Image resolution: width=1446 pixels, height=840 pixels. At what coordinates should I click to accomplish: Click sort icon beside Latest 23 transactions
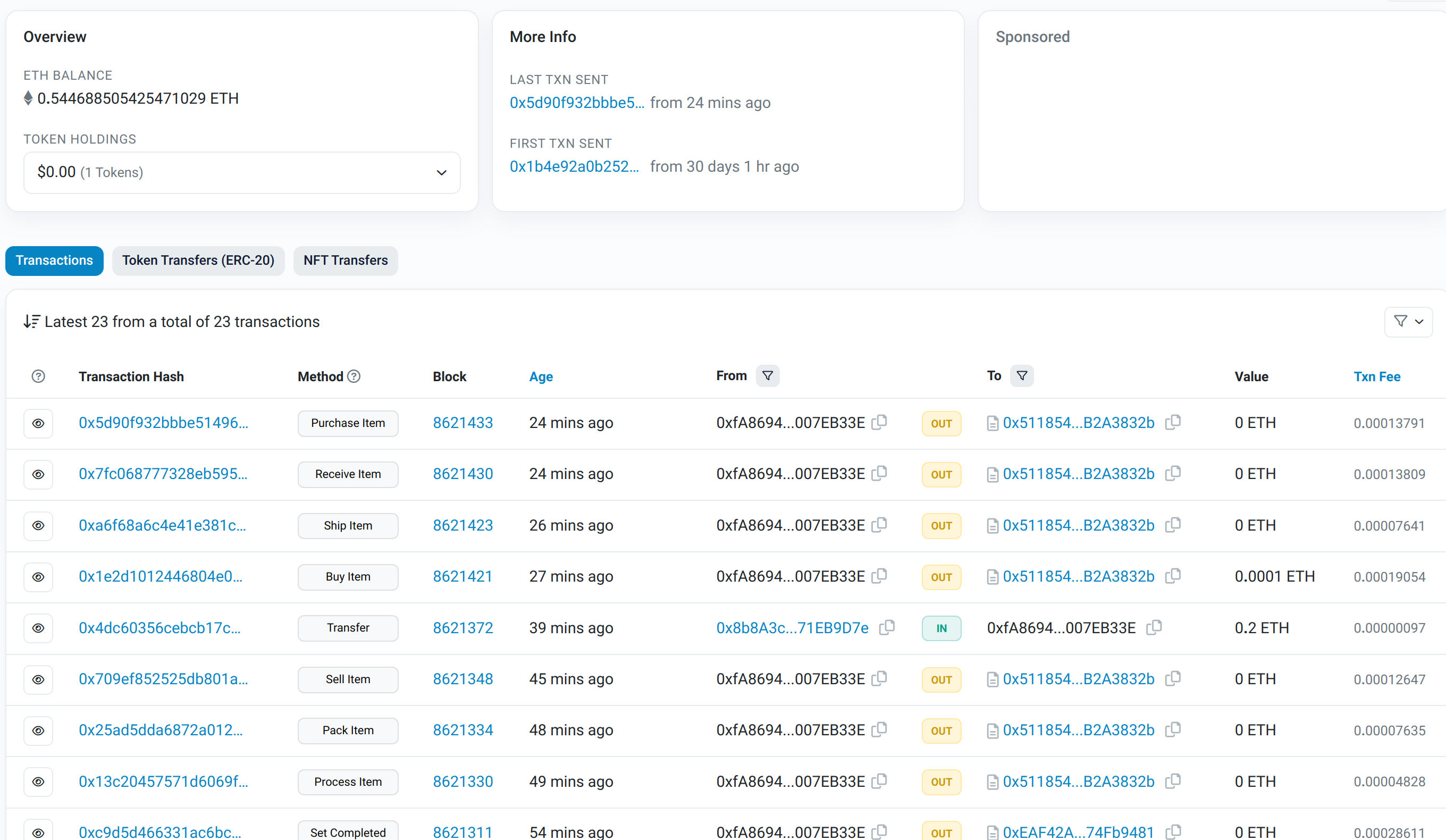click(x=31, y=321)
